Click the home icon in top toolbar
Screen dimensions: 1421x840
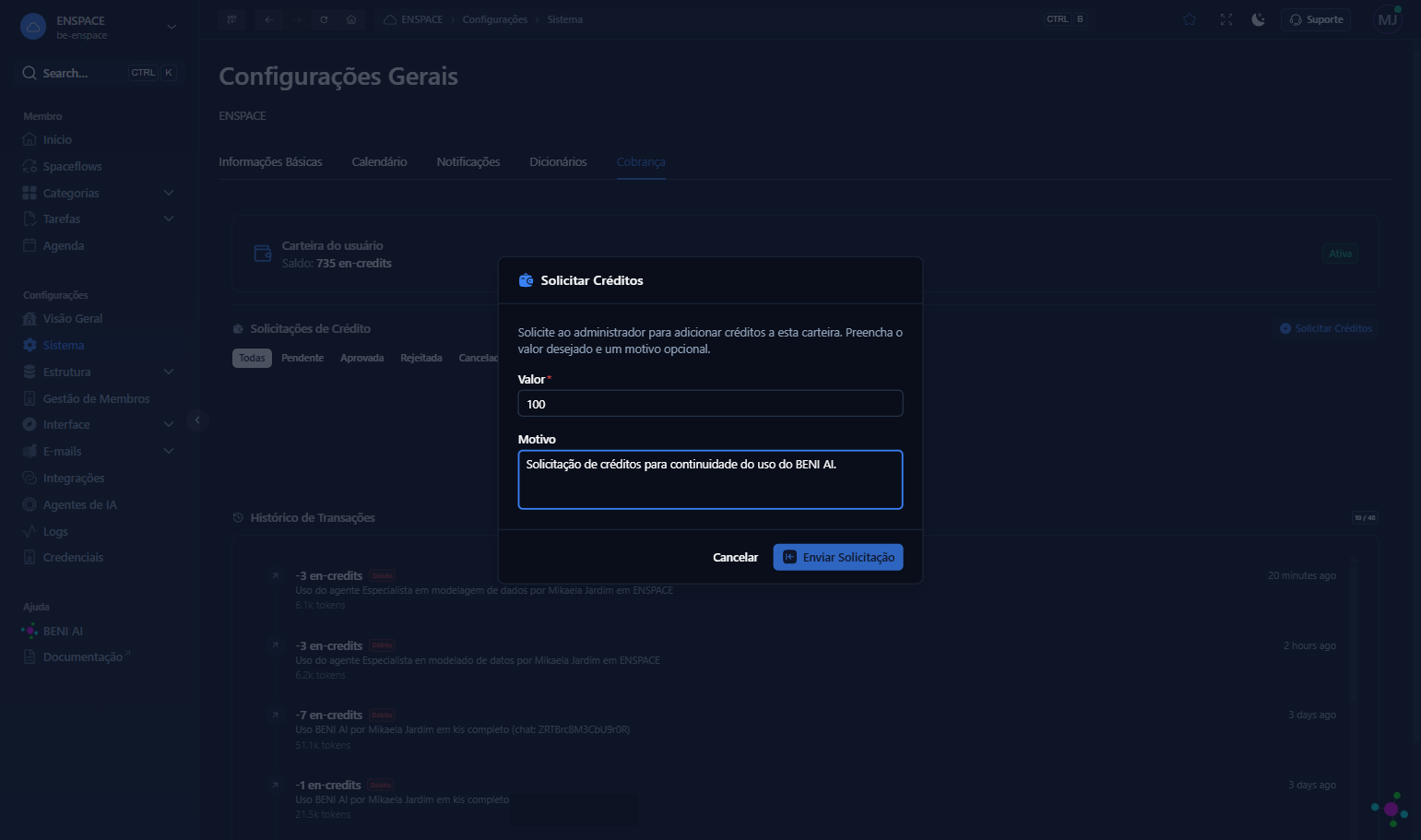(351, 19)
